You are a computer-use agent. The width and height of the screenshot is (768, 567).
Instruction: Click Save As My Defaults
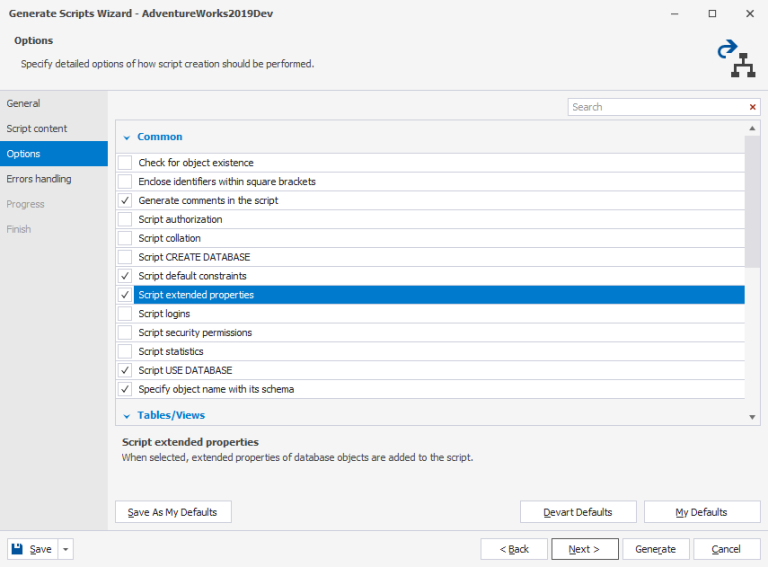tap(173, 512)
